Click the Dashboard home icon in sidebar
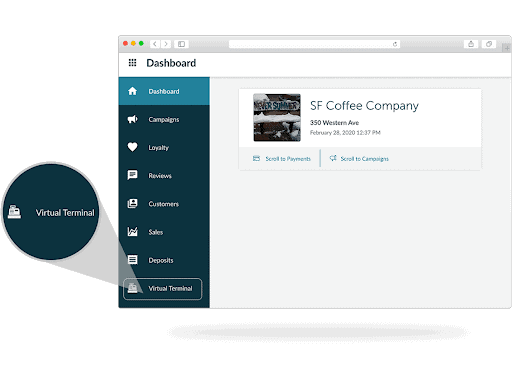 (132, 91)
